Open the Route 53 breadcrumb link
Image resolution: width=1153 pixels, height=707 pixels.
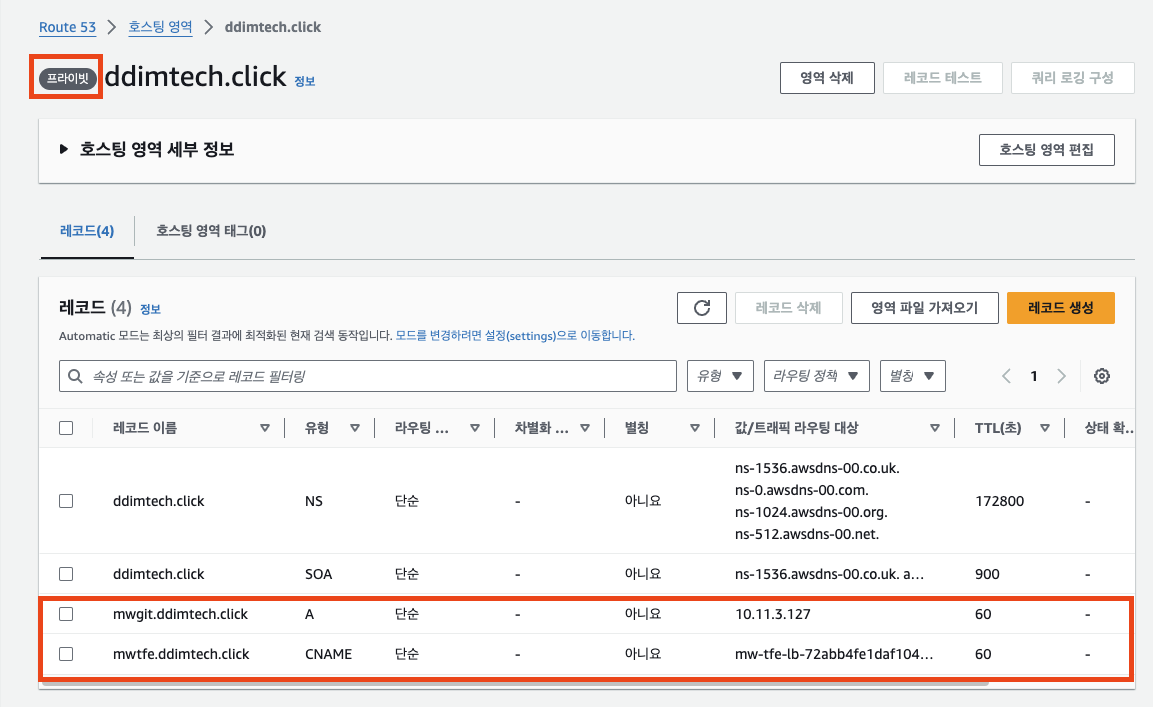pyautogui.click(x=68, y=27)
